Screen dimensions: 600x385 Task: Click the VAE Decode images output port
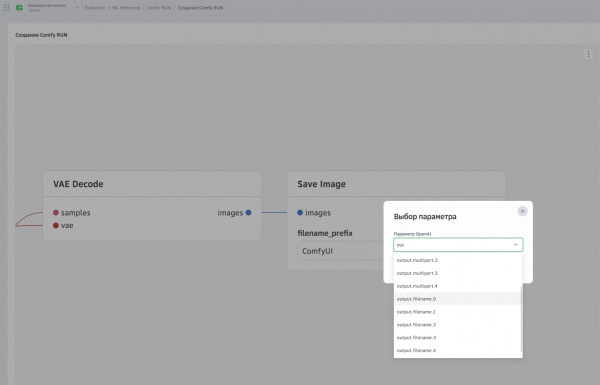[248, 212]
